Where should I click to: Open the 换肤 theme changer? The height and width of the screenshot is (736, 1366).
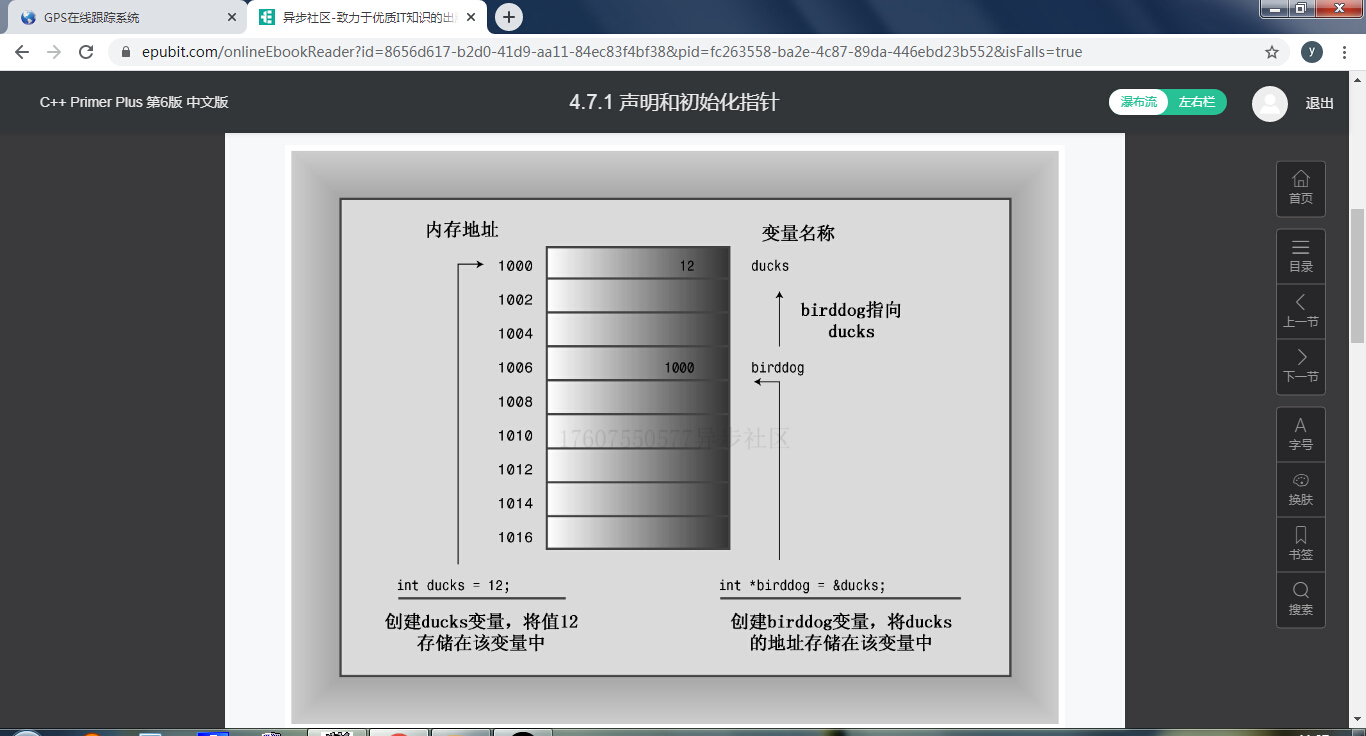click(1300, 488)
